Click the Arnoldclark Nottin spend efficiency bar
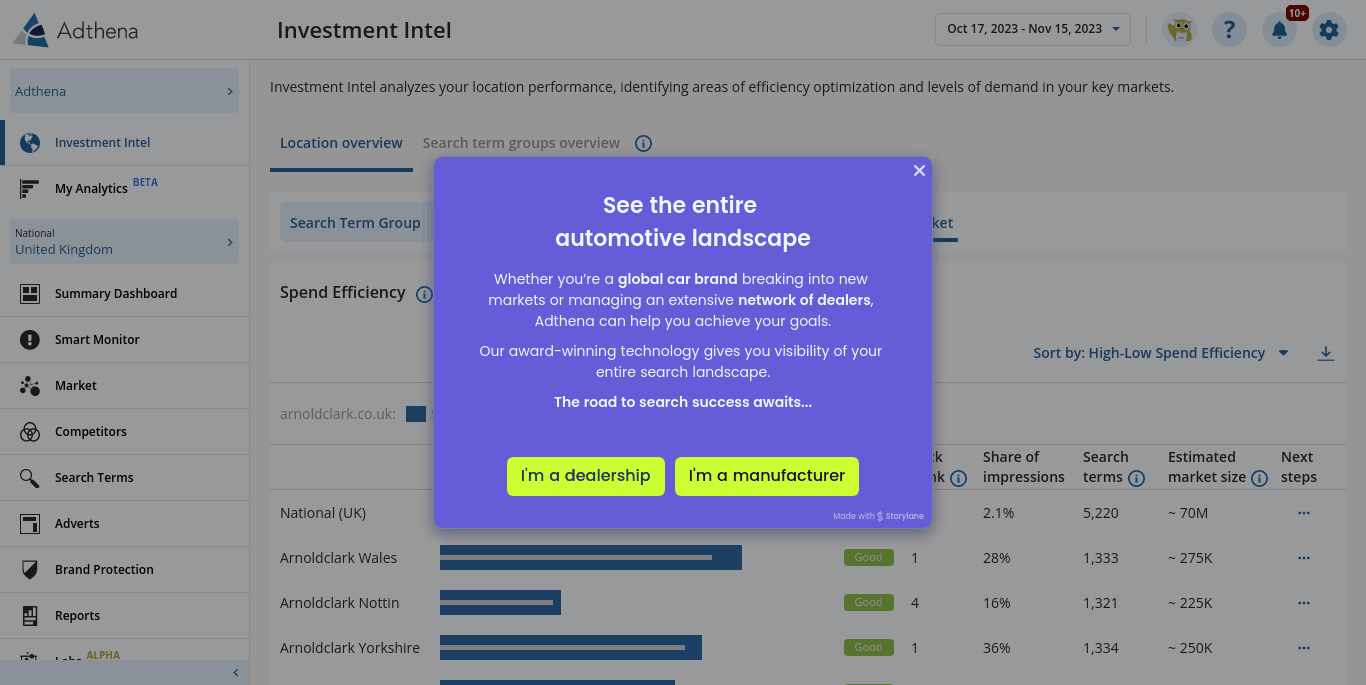 point(500,603)
